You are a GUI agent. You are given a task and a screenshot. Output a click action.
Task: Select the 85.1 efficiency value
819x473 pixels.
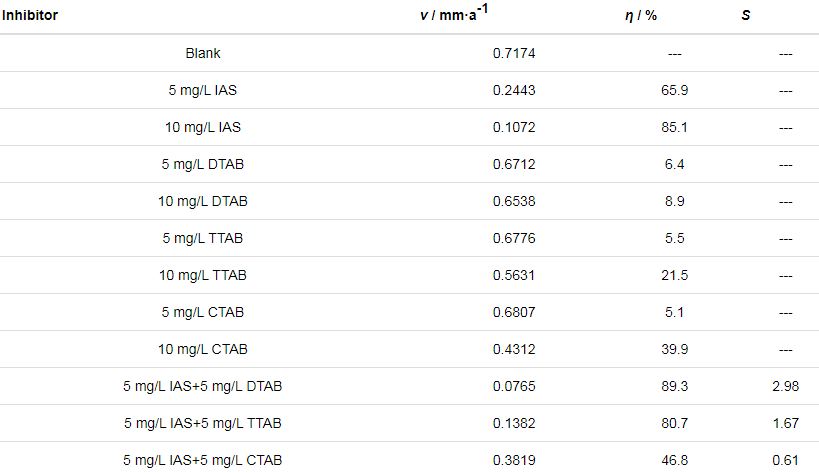pyautogui.click(x=674, y=127)
